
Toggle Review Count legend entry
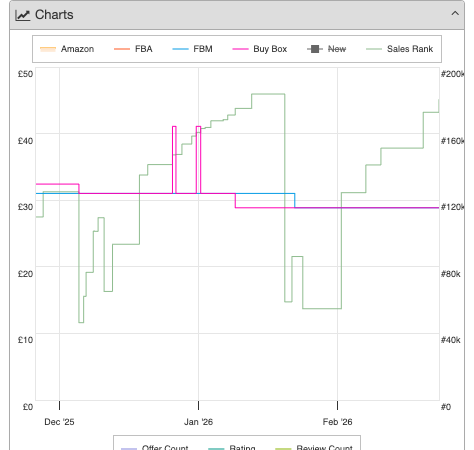314,447
